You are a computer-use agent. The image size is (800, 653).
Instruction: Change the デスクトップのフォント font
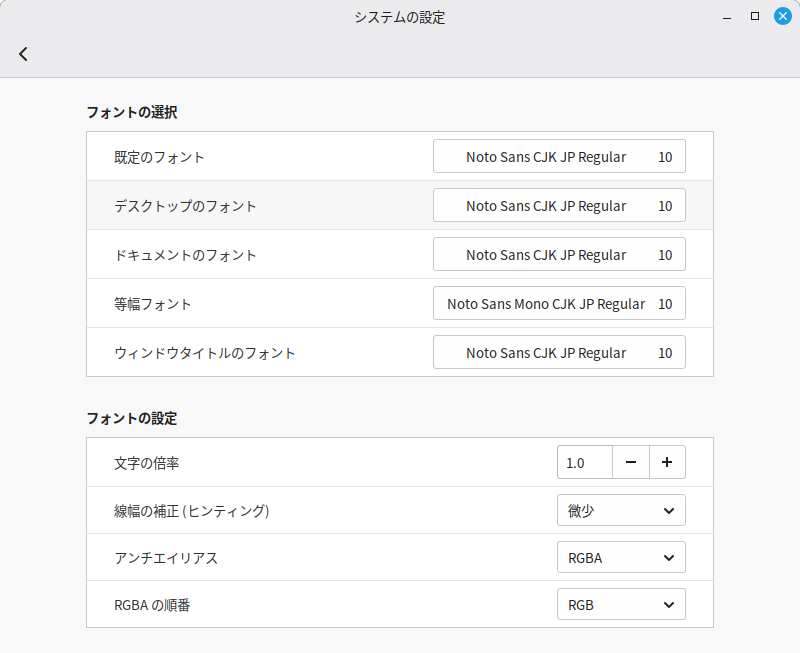(559, 206)
